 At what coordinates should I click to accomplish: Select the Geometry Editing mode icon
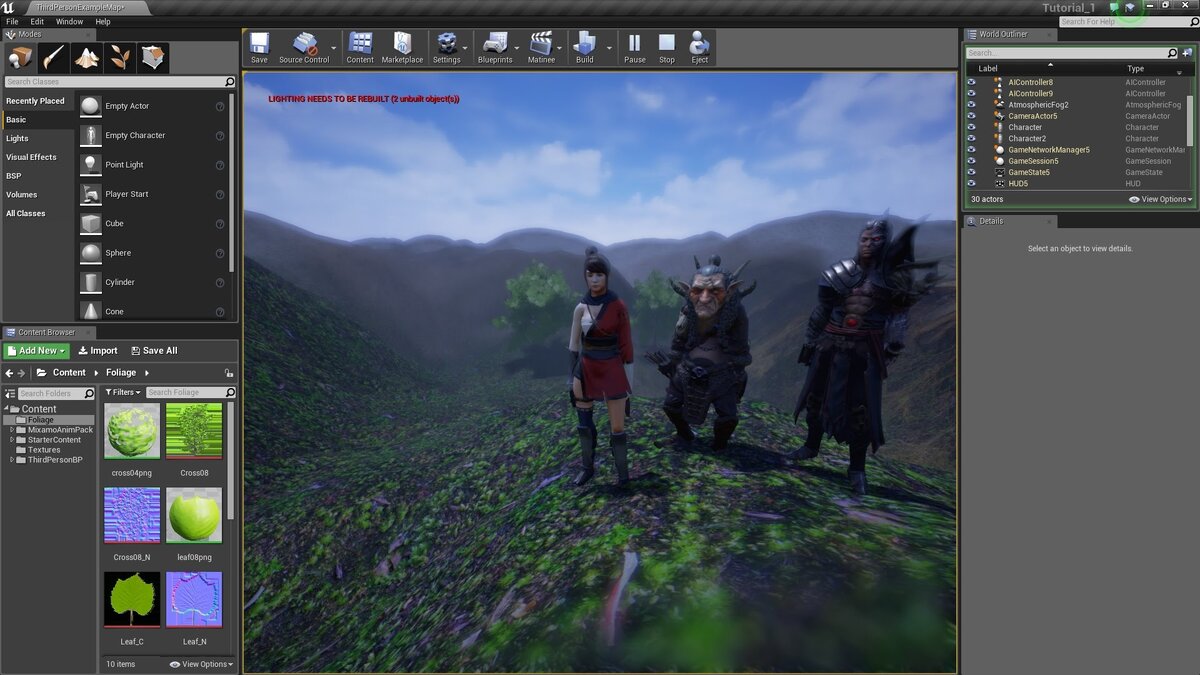(x=153, y=57)
